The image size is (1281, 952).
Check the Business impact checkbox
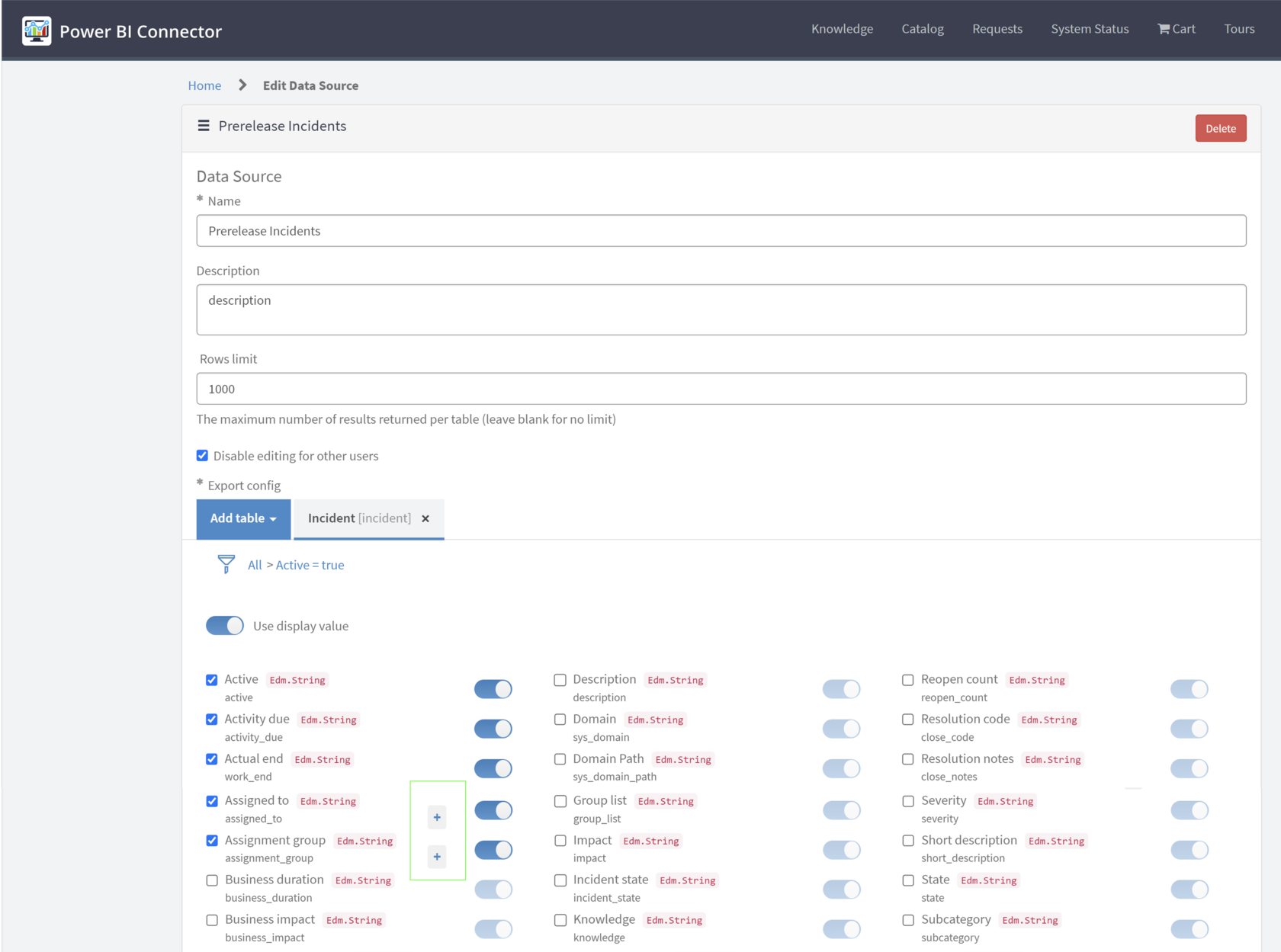coord(212,920)
